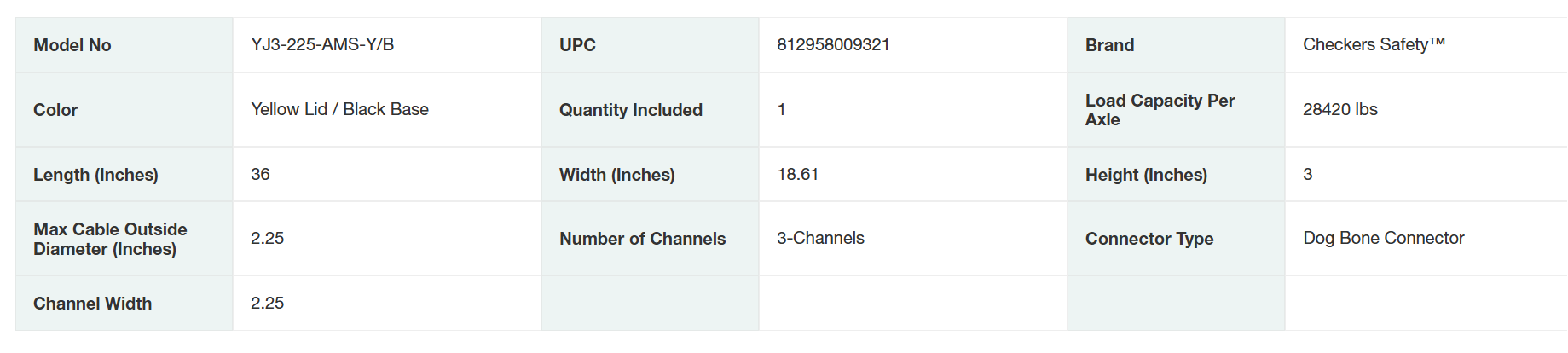Screen dimensions: 1568x353
Task: Select the Number of Channels label
Action: click(642, 239)
